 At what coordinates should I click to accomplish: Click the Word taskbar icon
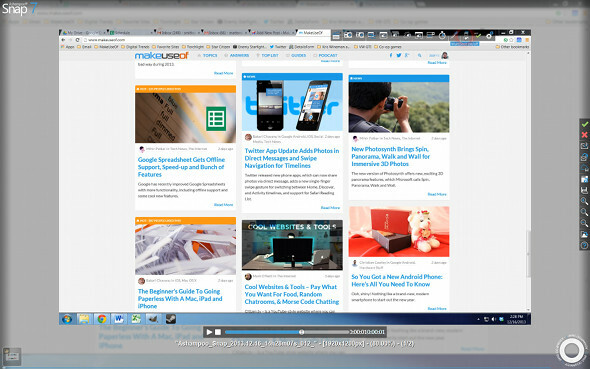[x=119, y=319]
